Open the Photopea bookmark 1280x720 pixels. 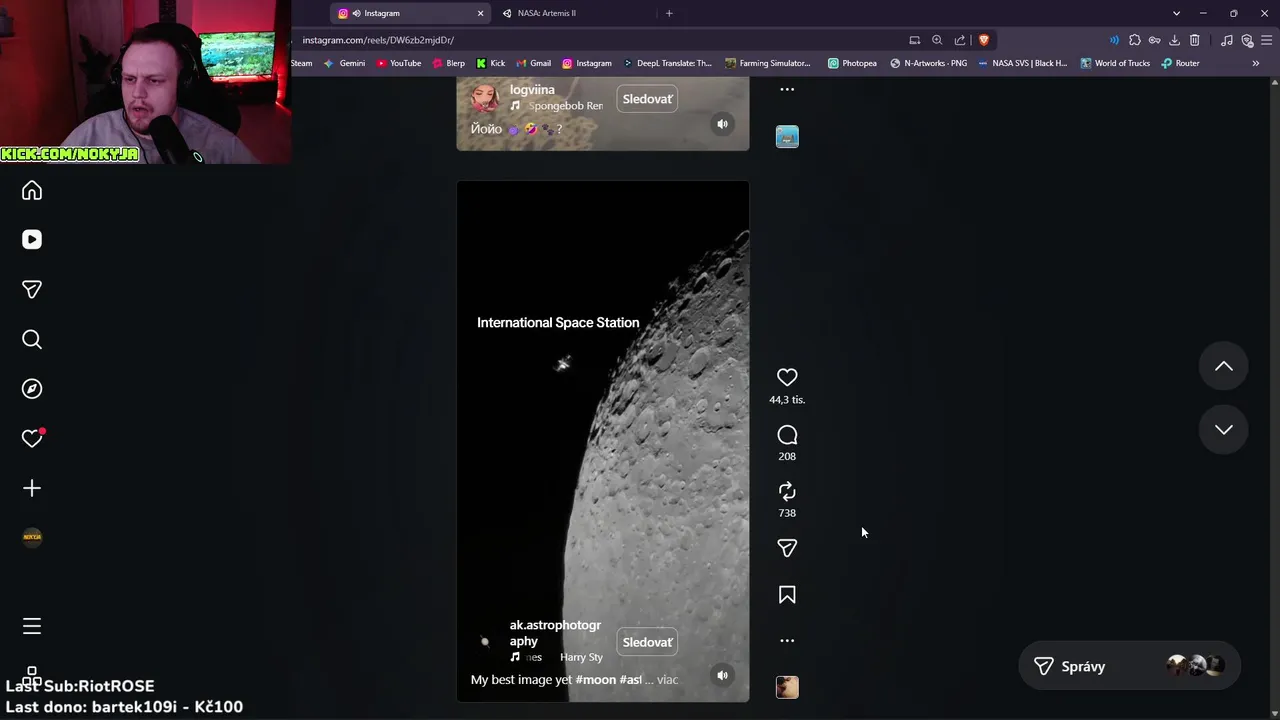click(x=852, y=63)
